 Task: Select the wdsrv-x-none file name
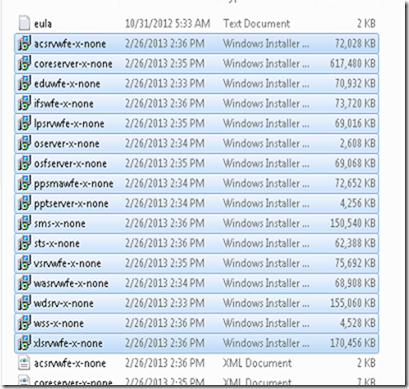64,303
